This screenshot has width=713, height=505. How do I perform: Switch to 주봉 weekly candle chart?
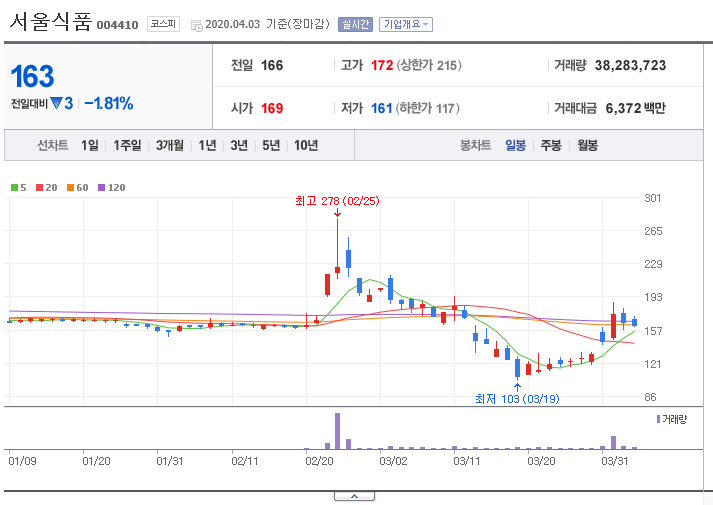[551, 145]
